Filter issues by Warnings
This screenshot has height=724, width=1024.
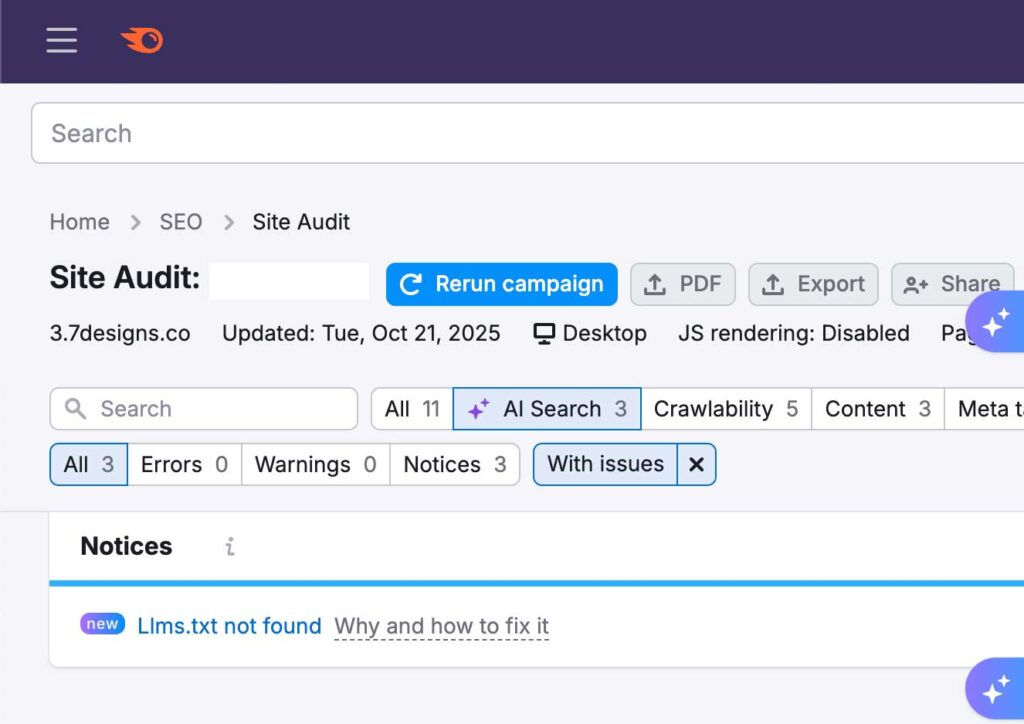(315, 464)
